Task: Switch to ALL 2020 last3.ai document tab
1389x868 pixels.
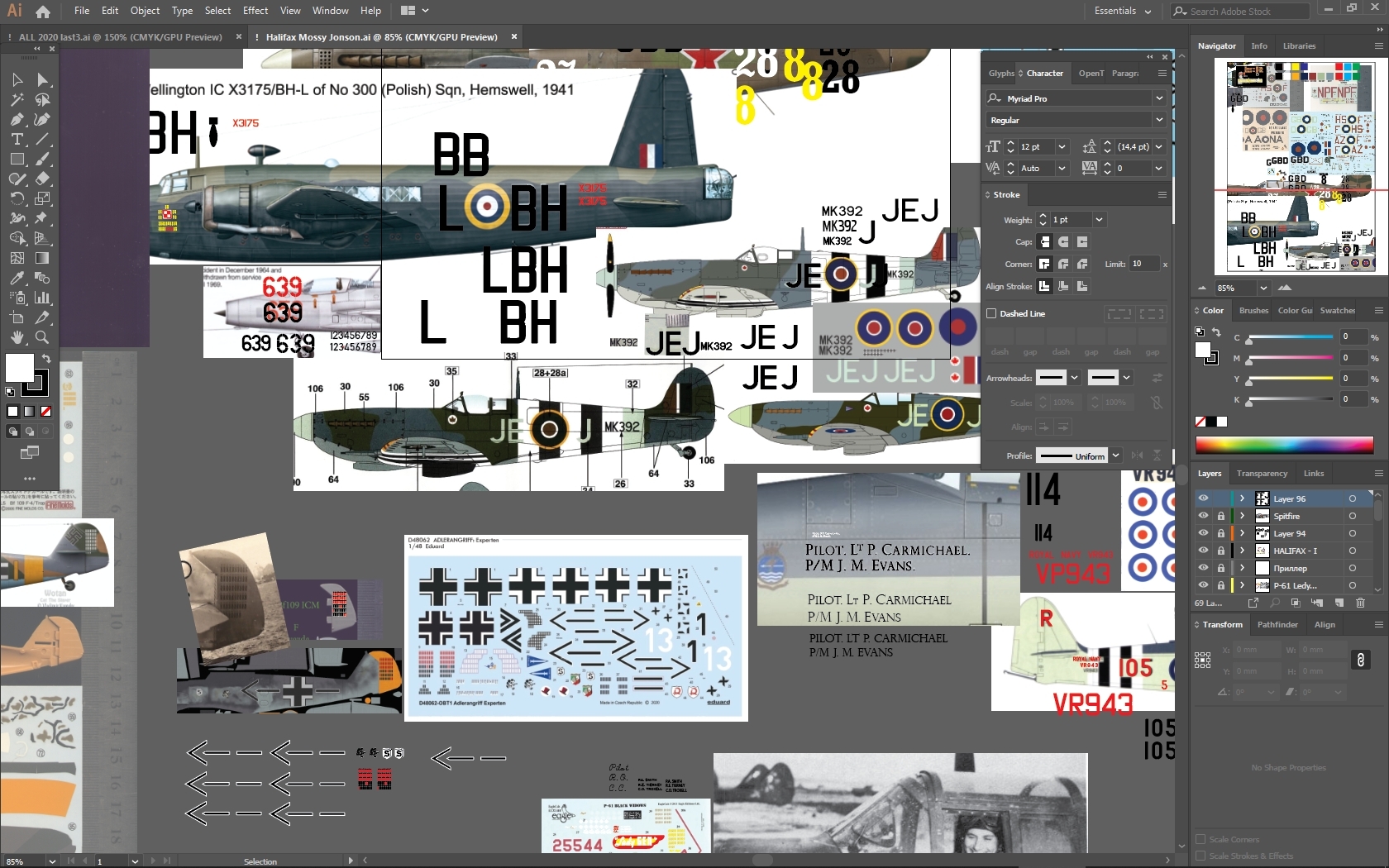Action: click(121, 37)
